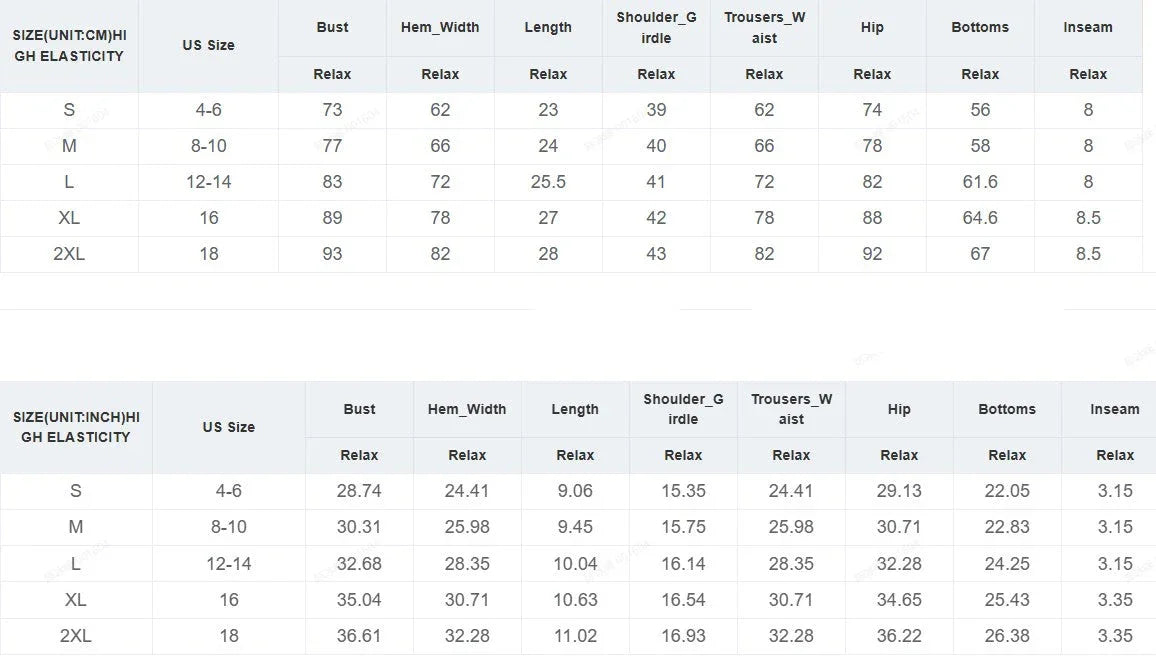This screenshot has height=659, width=1156.
Task: Select the Bust header in the CM table
Action: point(332,27)
